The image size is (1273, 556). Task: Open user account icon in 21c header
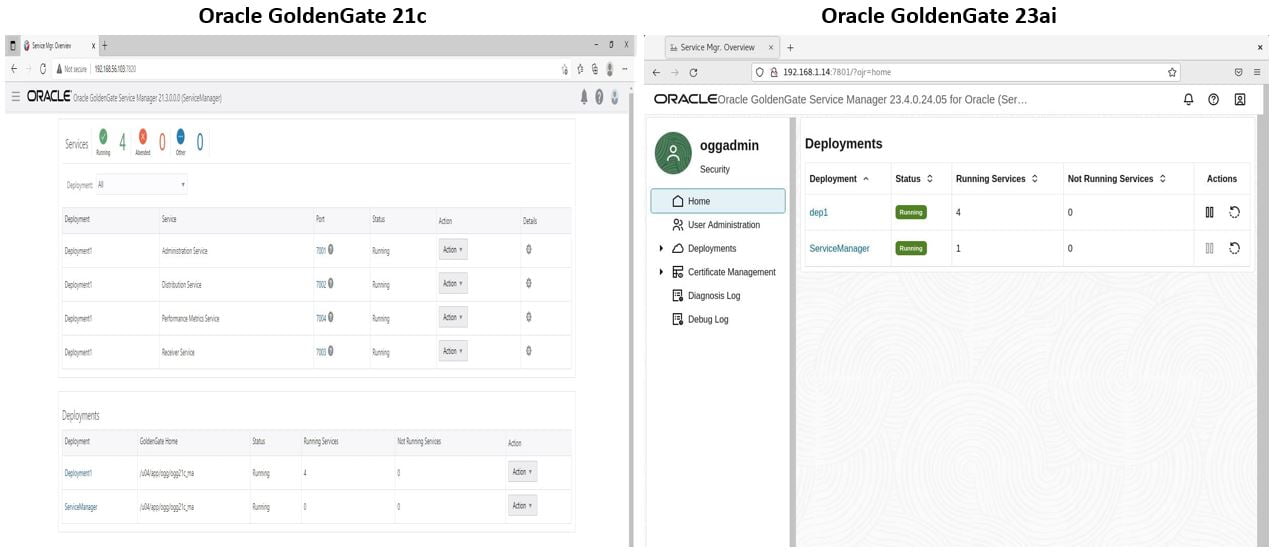click(x=615, y=97)
